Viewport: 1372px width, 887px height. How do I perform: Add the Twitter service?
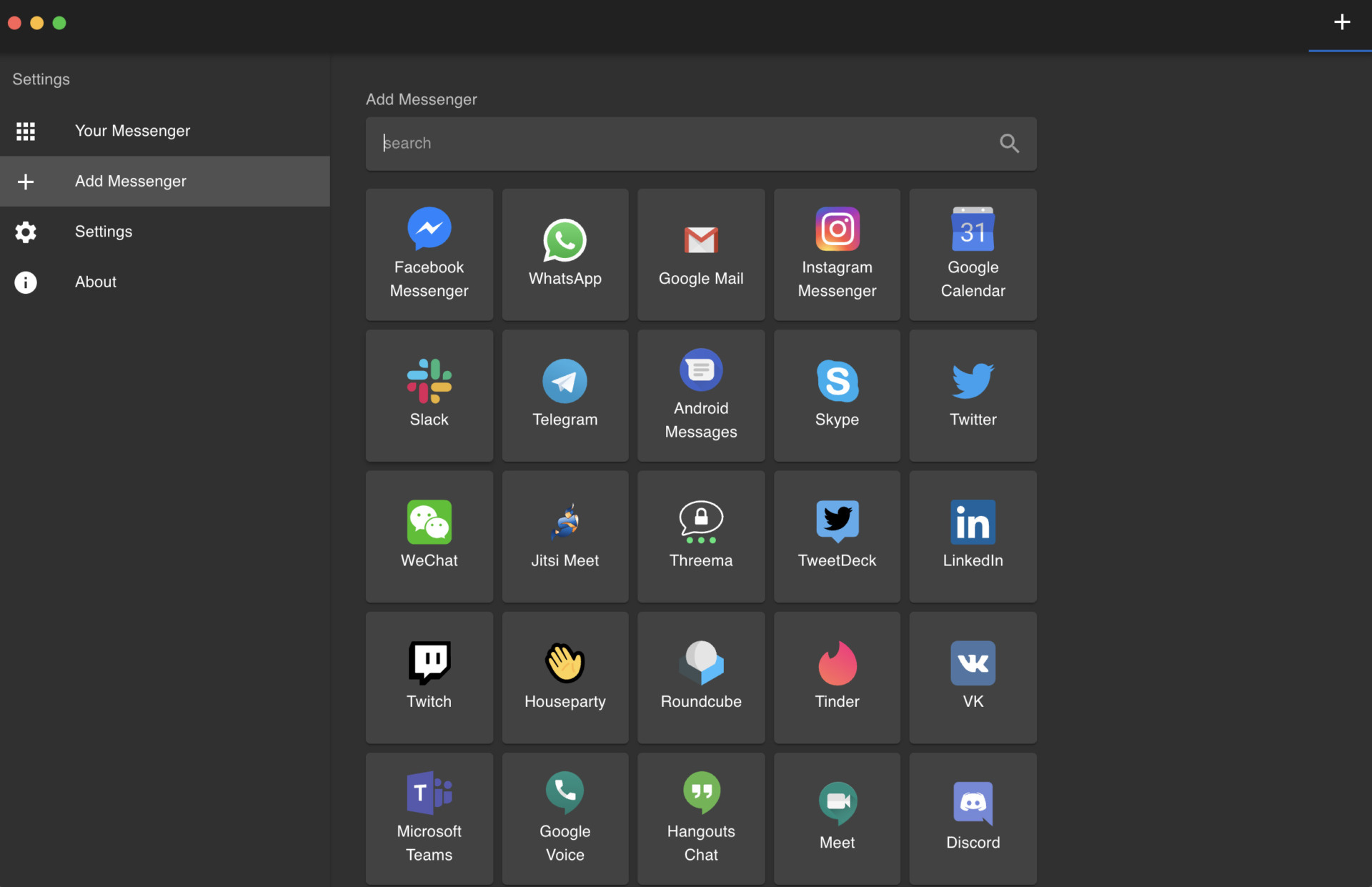coord(973,395)
